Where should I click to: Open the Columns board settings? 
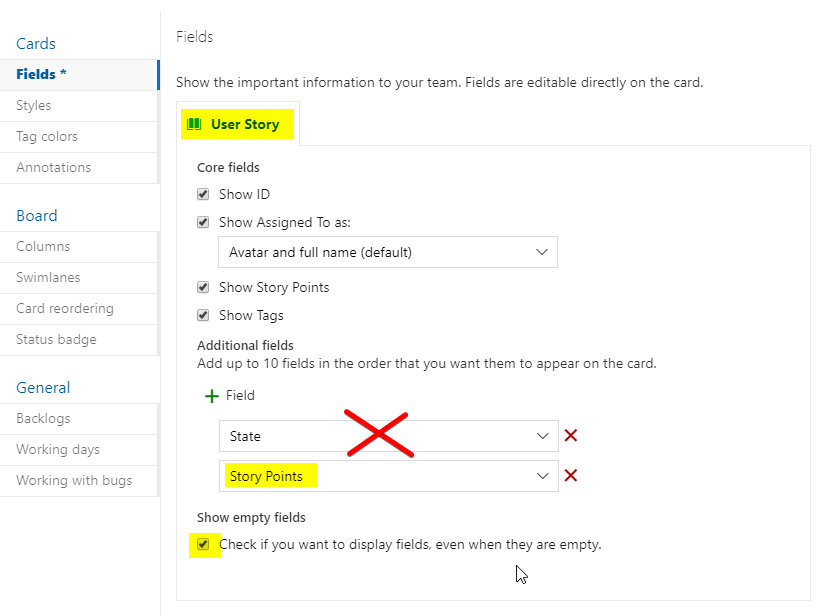click(x=43, y=247)
